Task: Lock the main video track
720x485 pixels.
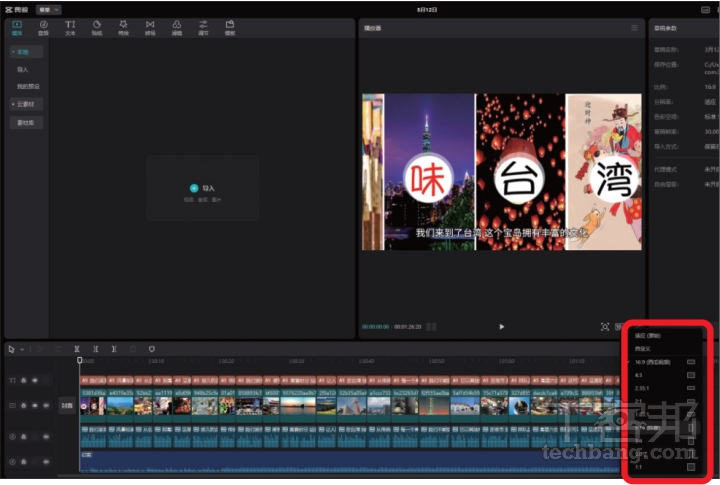Action: point(24,406)
